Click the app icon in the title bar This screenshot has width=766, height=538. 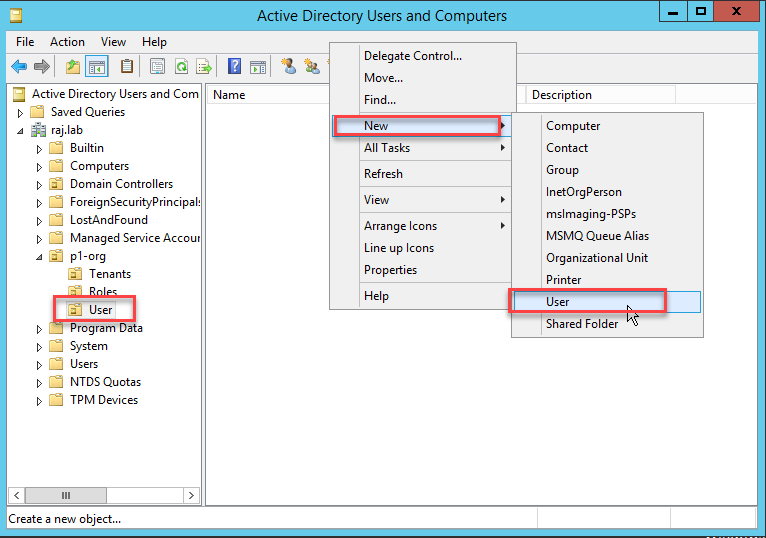pos(16,16)
